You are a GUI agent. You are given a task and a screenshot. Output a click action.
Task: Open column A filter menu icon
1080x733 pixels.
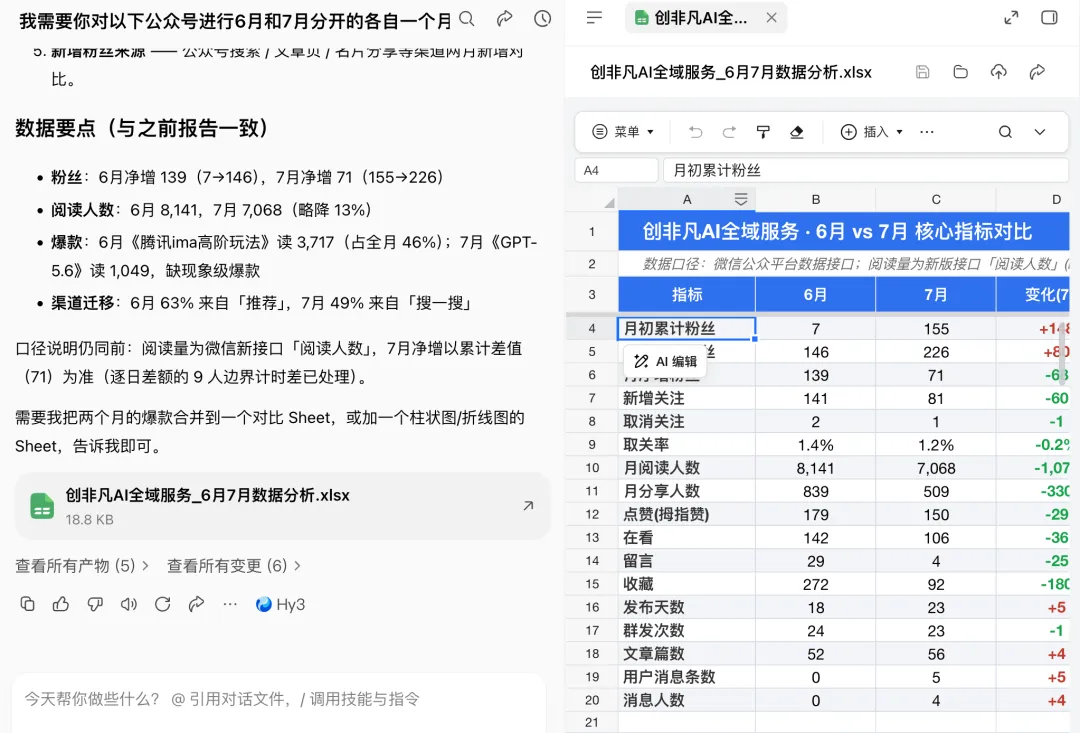[x=740, y=199]
